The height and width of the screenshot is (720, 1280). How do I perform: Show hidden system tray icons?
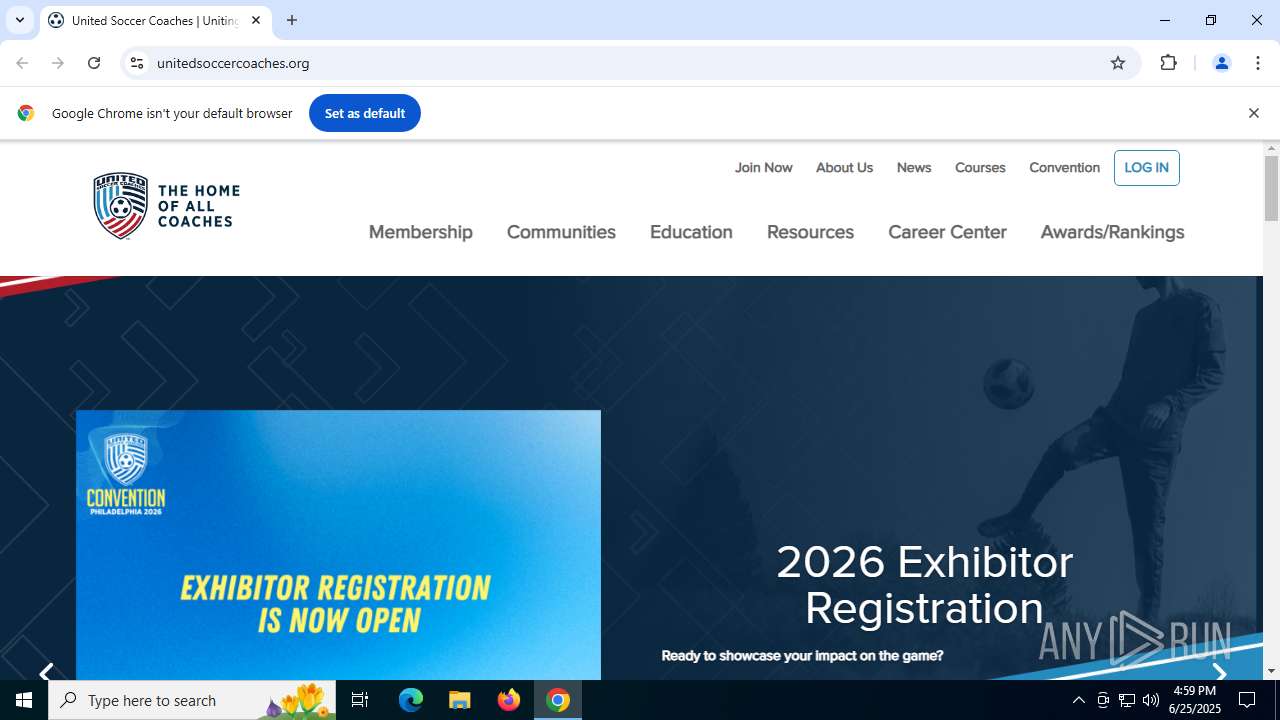(1078, 700)
